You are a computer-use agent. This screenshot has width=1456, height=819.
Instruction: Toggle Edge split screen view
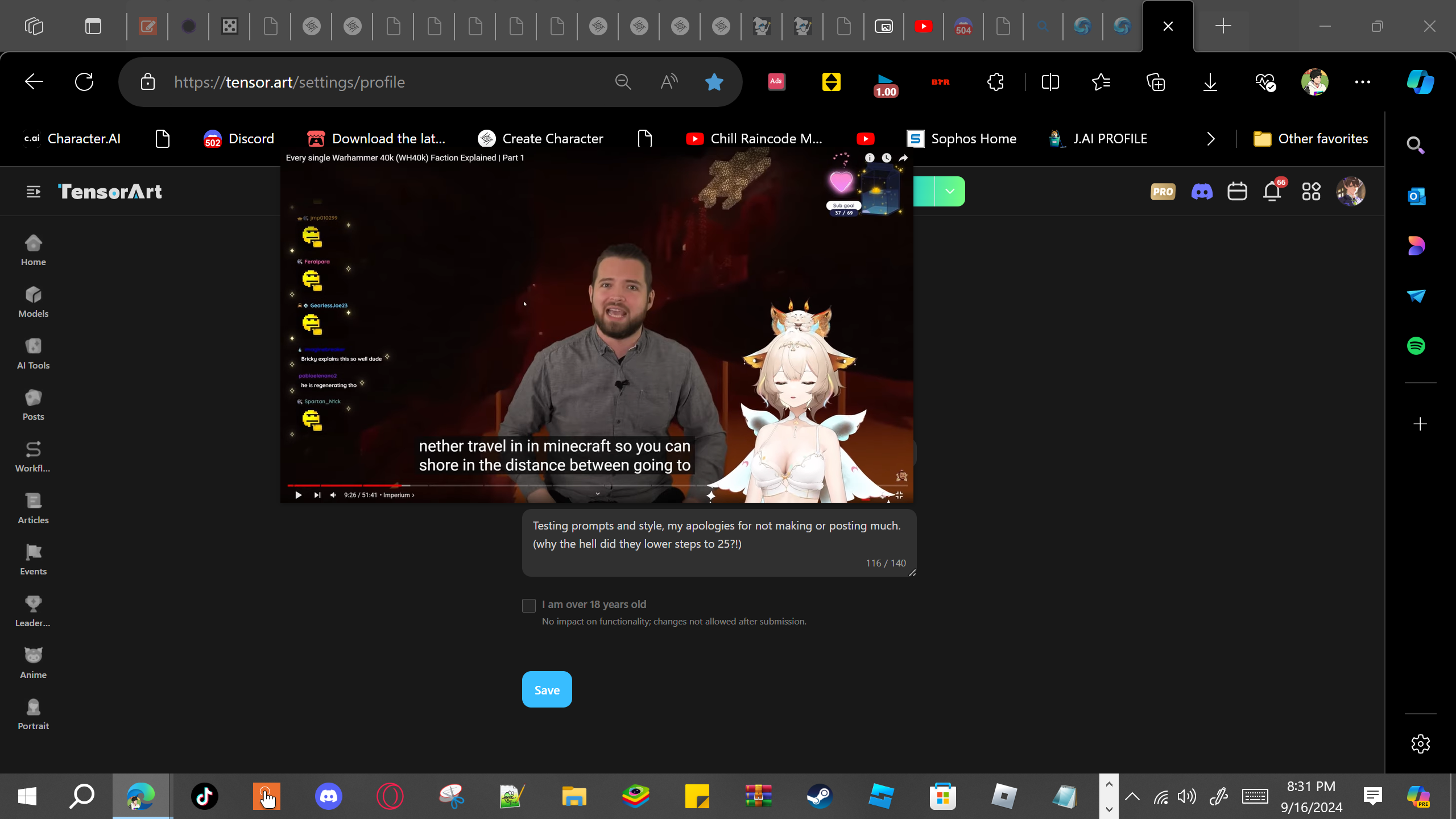click(x=1050, y=82)
